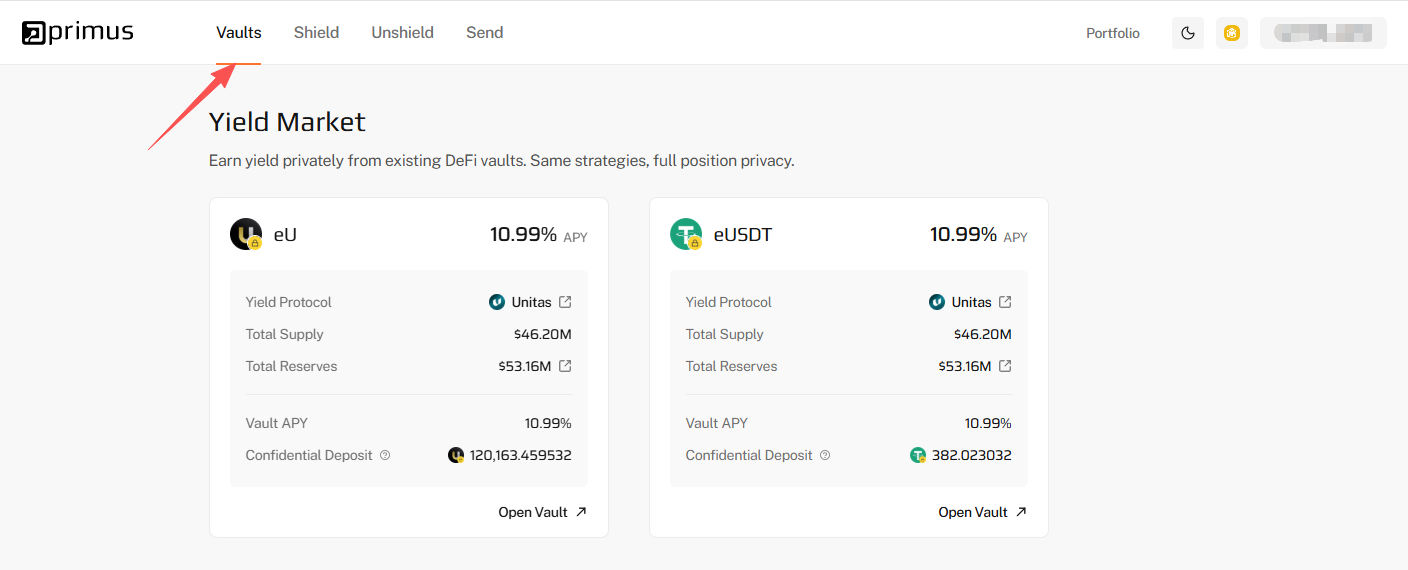This screenshot has width=1408, height=570.
Task: Click the 10.99% APY header of eU card
Action: (x=538, y=235)
